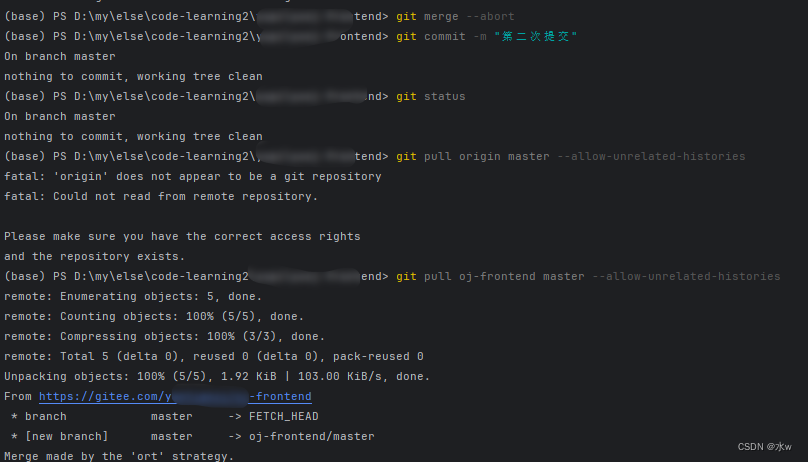The image size is (808, 462).
Task: Click the 'Total 5 (delta 0)' output line
Action: click(214, 356)
